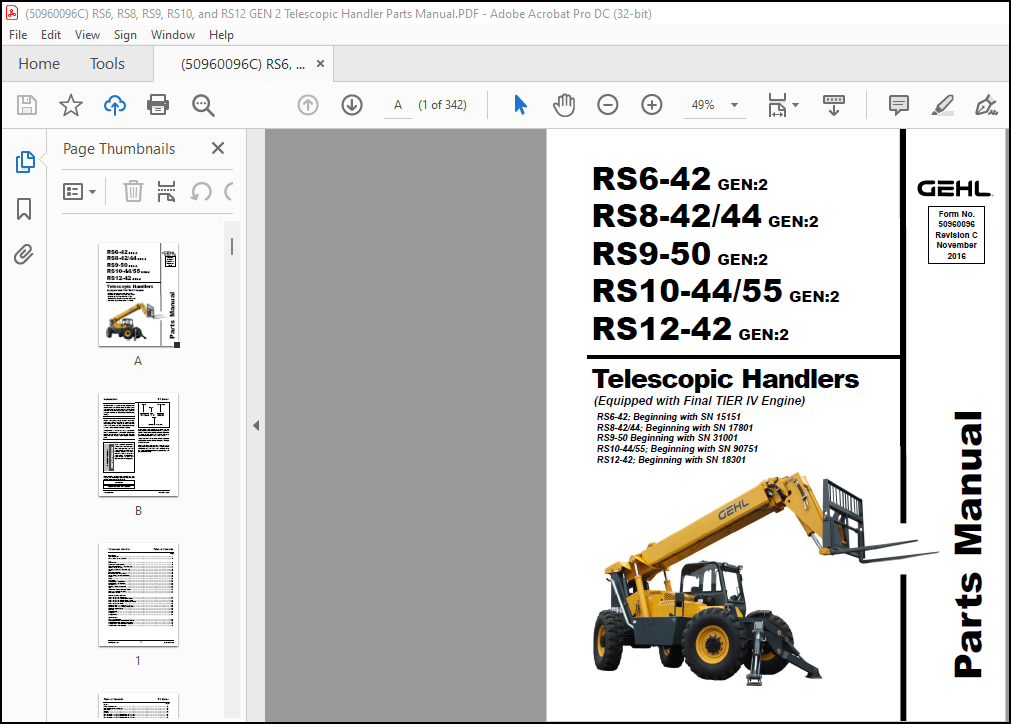Click the page count (1 of 342)
Image resolution: width=1011 pixels, height=724 pixels.
(x=442, y=104)
